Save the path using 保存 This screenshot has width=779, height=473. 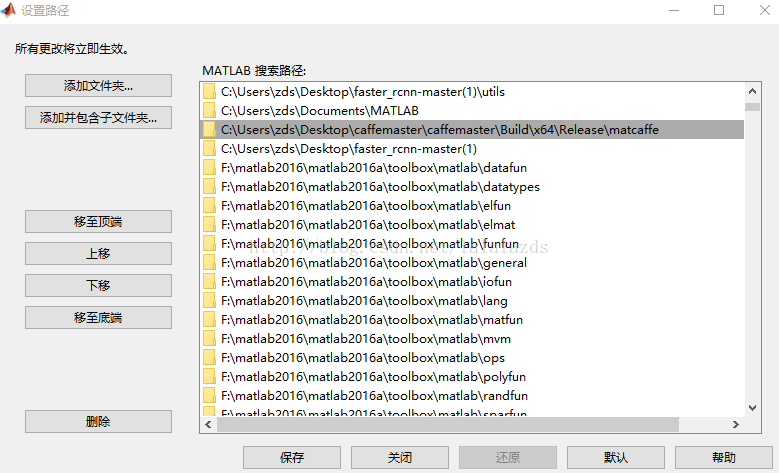coord(292,457)
